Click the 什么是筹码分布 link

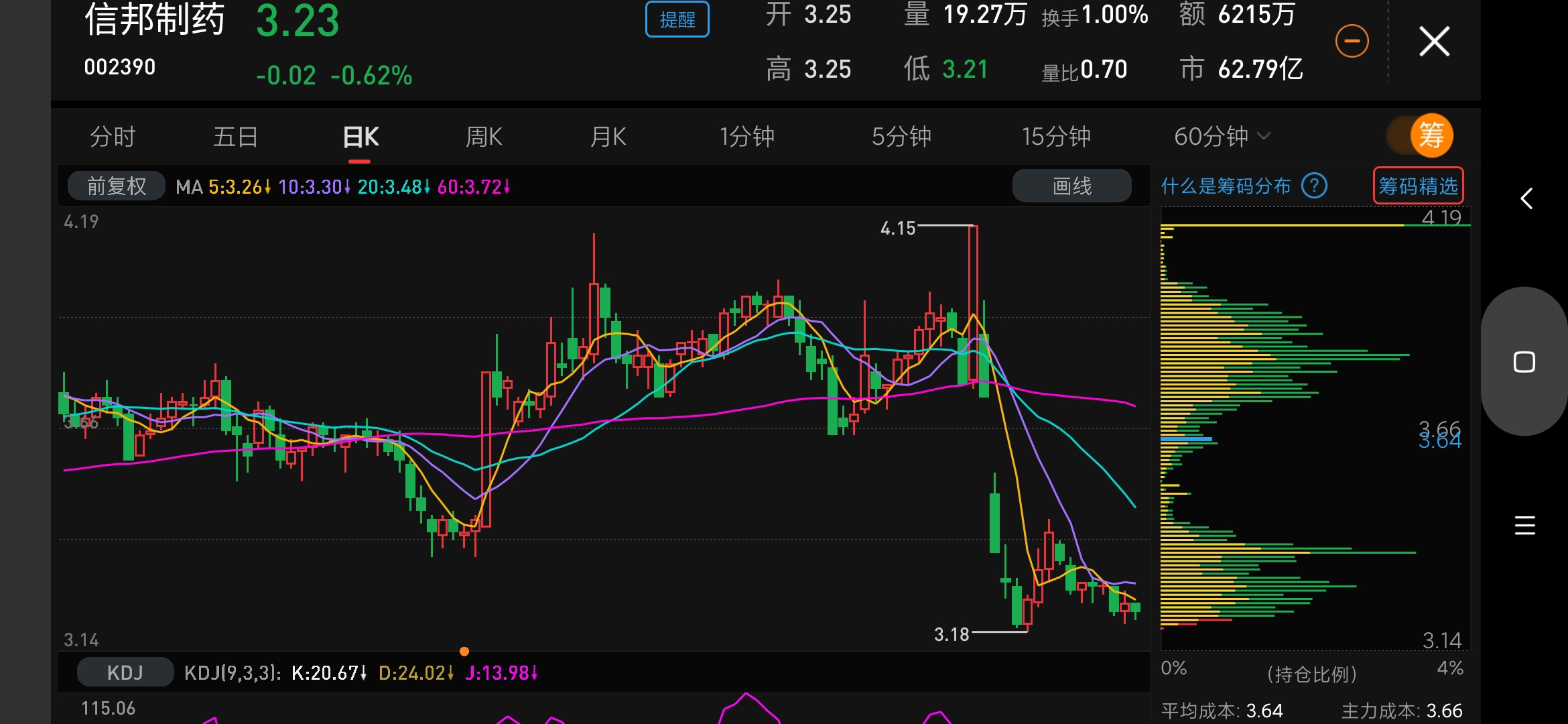[1226, 186]
